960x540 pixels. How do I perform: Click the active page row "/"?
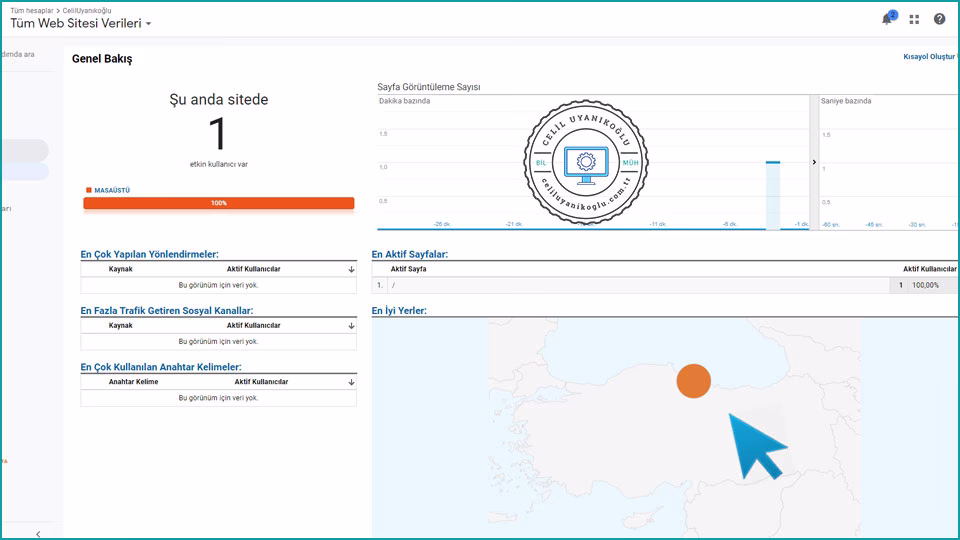(x=664, y=285)
